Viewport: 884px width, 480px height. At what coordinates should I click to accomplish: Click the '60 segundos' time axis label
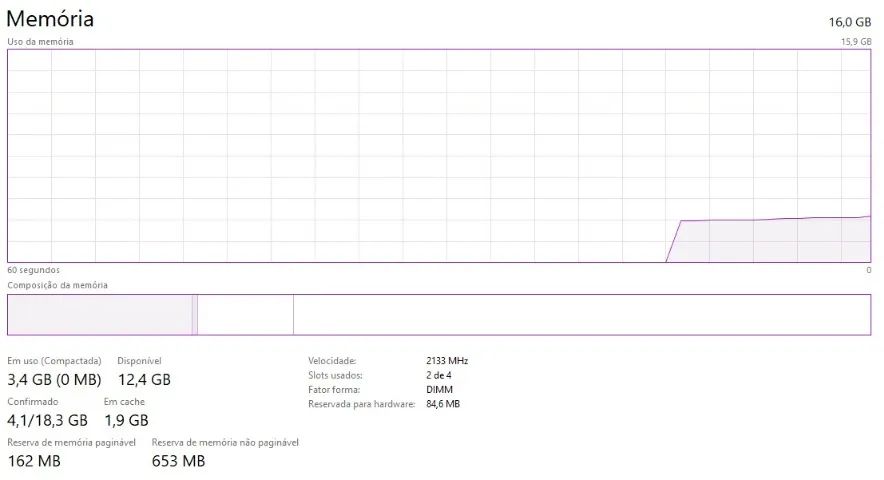pos(33,270)
